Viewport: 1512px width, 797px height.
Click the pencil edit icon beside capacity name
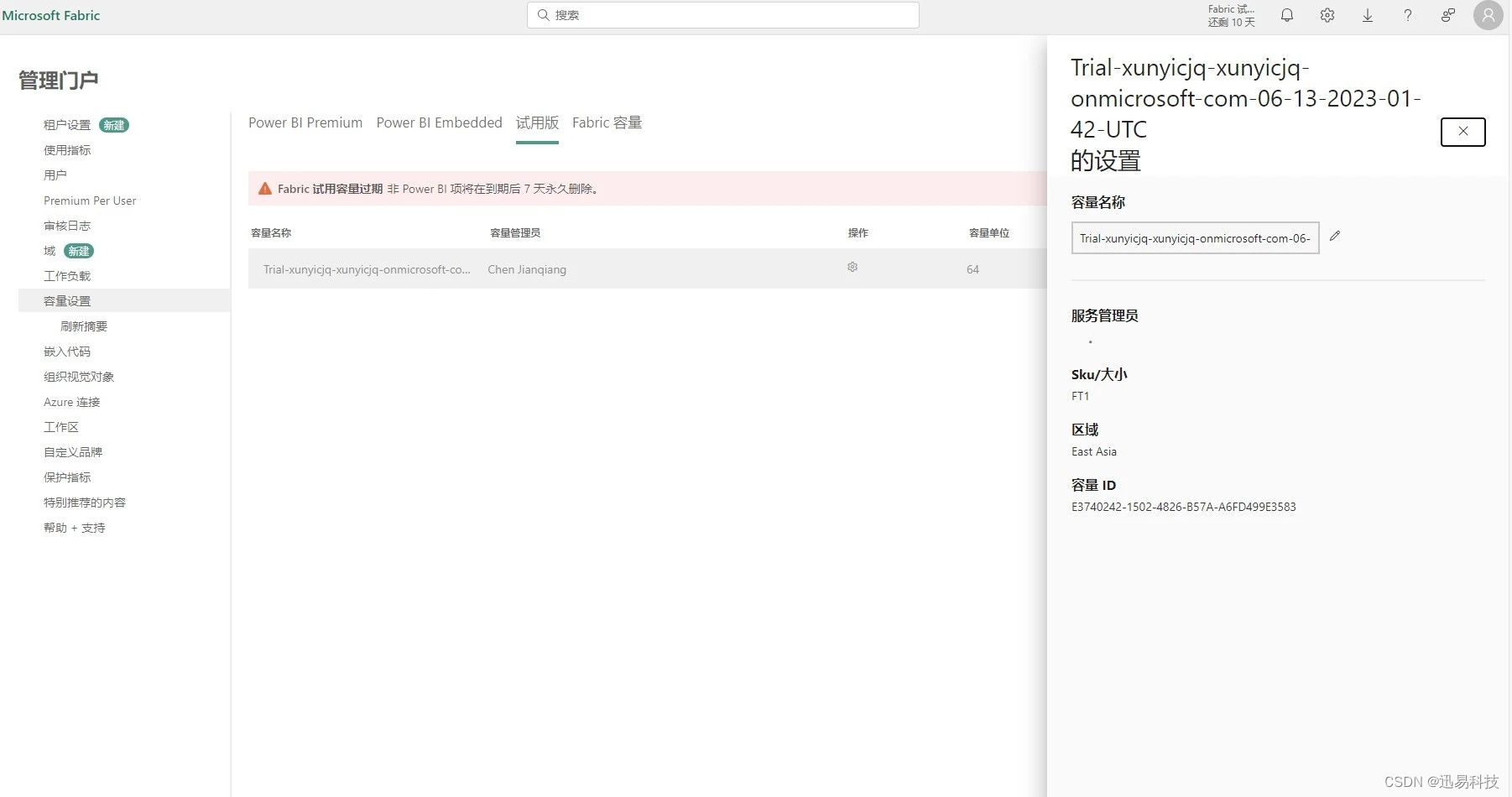[x=1334, y=236]
